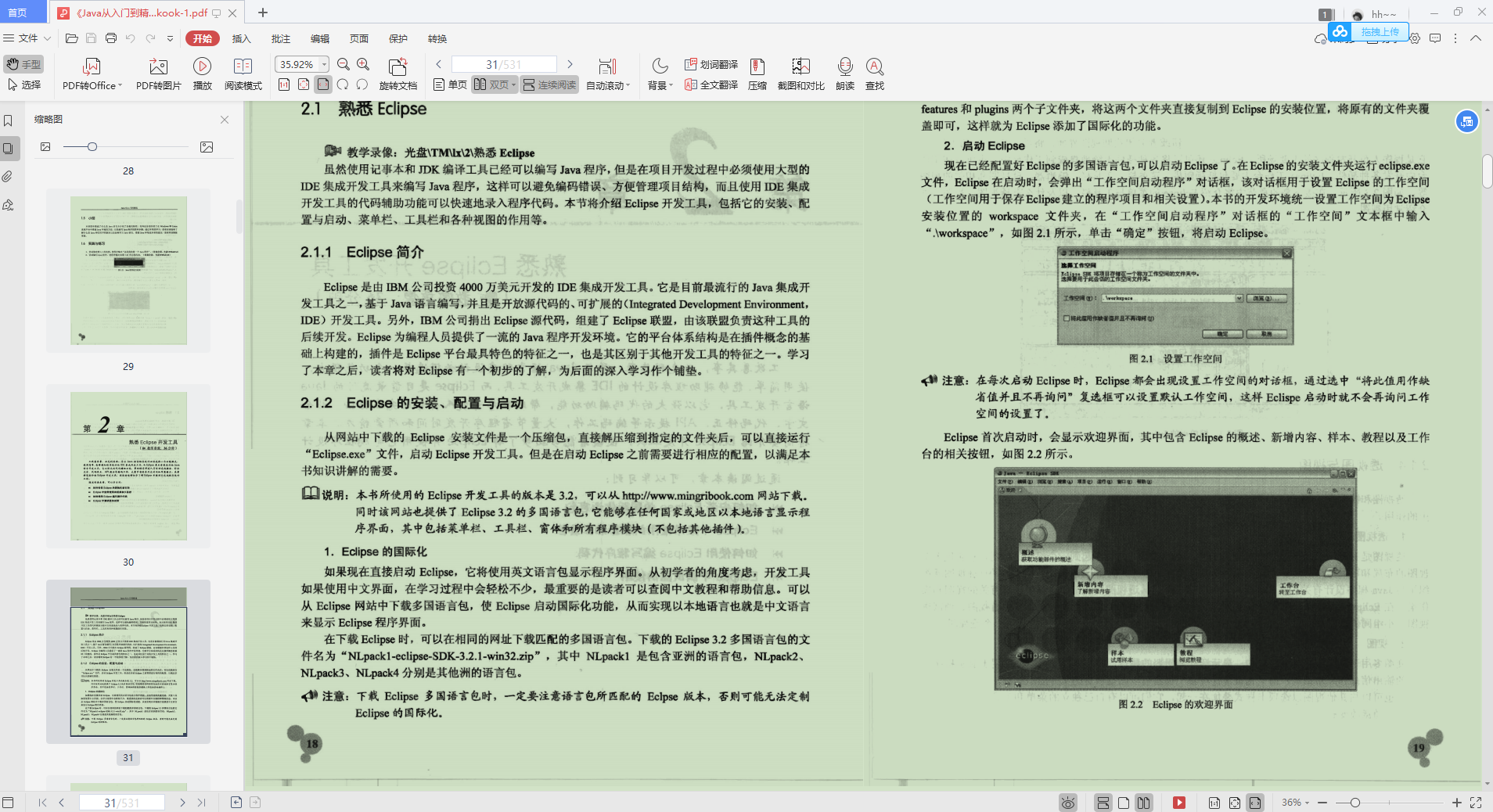This screenshot has width=1493, height=812.
Task: Enter fullscreen from status bar
Action: [1476, 803]
